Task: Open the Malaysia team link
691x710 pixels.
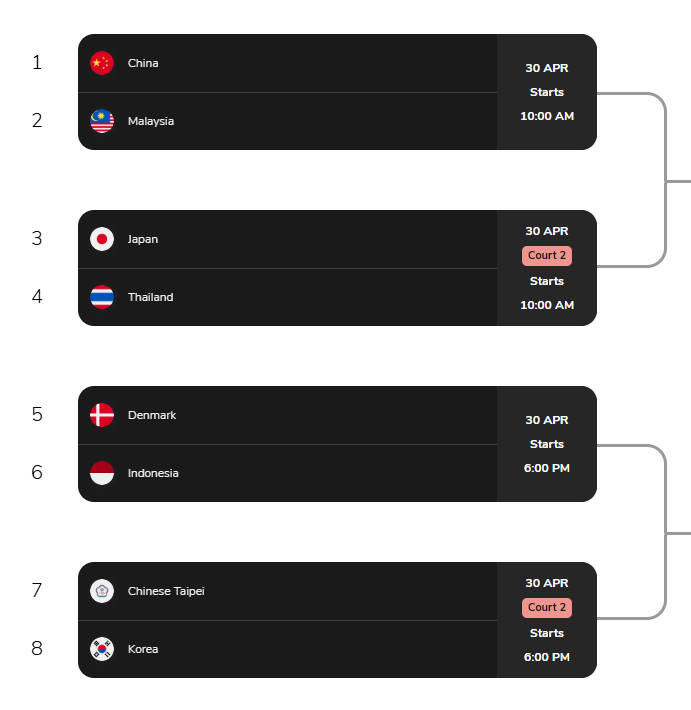Action: pos(151,121)
